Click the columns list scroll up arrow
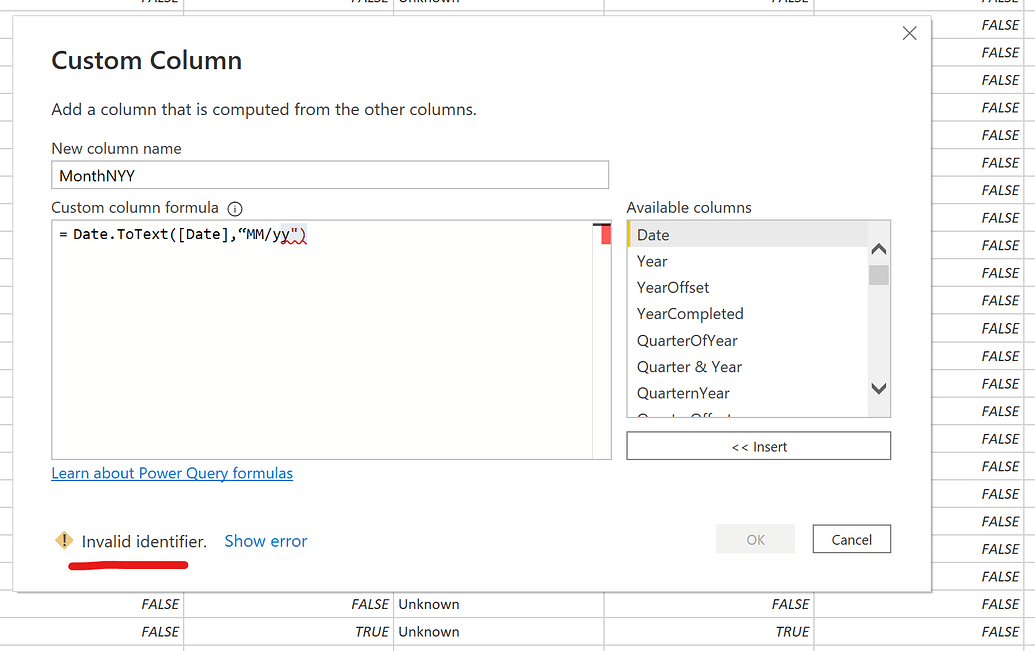 [x=879, y=249]
